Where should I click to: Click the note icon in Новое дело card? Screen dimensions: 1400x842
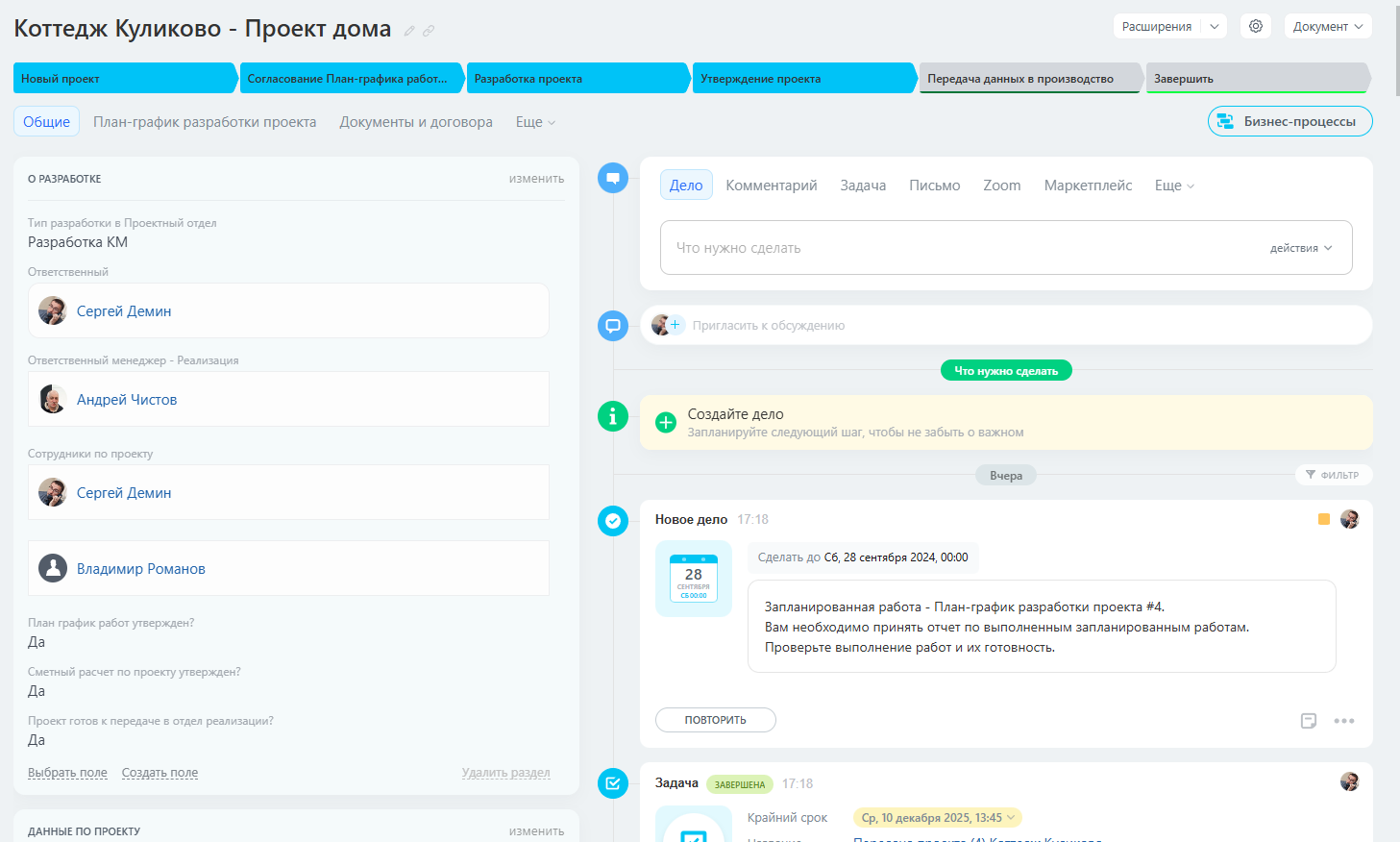1308,721
